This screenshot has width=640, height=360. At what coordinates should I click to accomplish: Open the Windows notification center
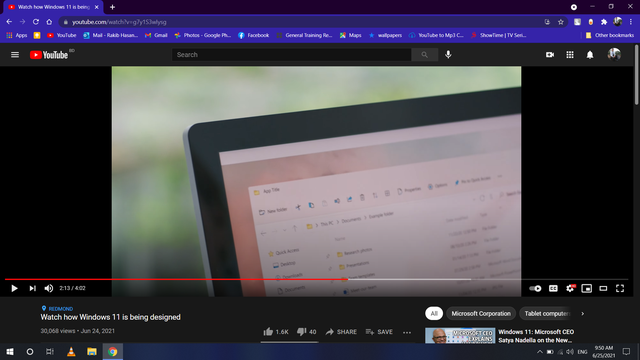tap(626, 351)
